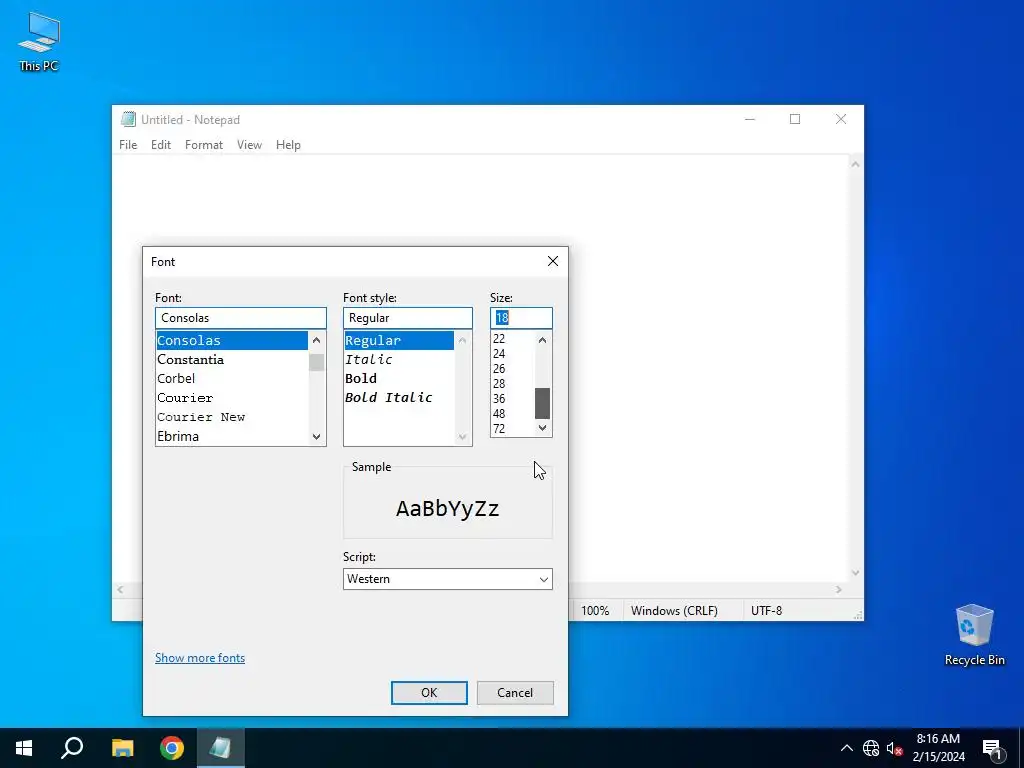Open the Help menu in Notepad
Image resolution: width=1024 pixels, height=768 pixels.
point(288,145)
